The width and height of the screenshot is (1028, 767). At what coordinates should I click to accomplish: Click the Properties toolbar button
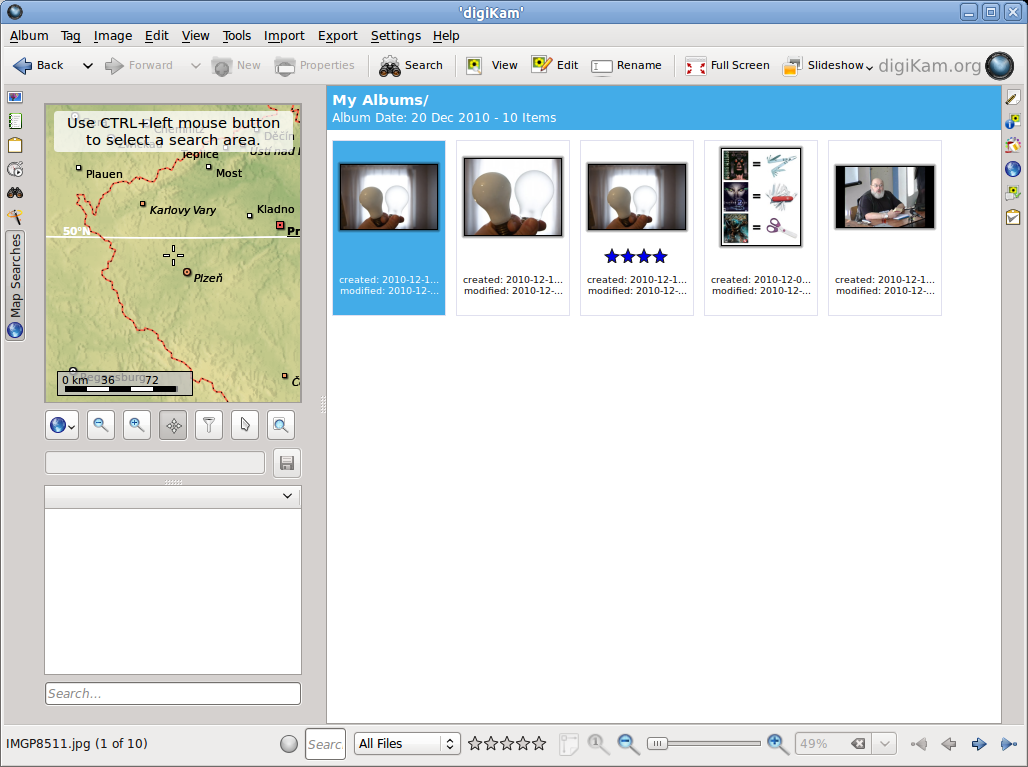315,65
